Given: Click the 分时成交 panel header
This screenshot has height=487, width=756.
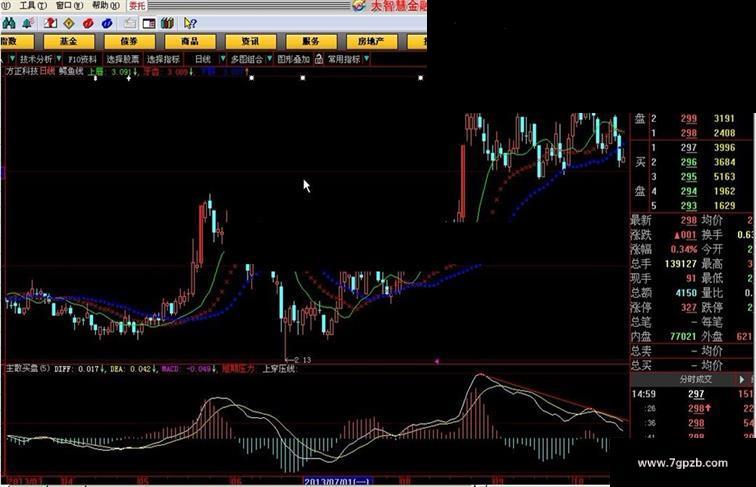Looking at the screenshot, I should [x=696, y=379].
